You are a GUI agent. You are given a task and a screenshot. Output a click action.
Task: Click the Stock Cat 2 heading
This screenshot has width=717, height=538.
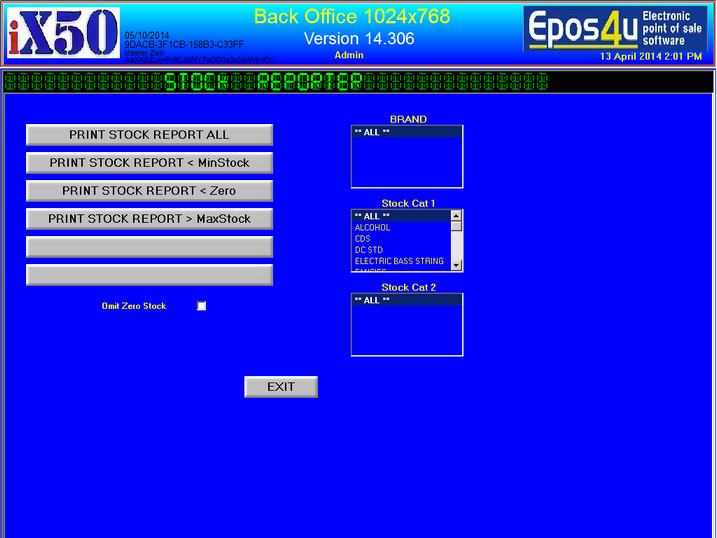pos(408,288)
